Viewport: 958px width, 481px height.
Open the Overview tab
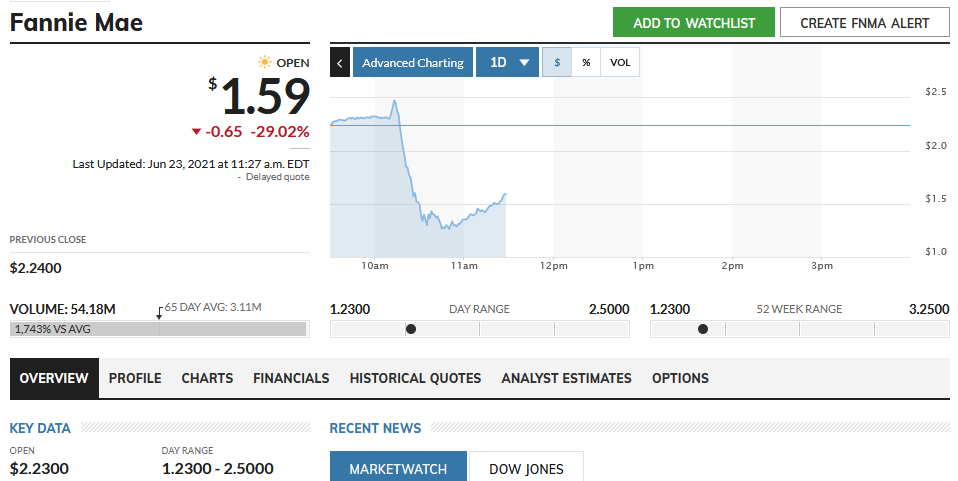[54, 378]
